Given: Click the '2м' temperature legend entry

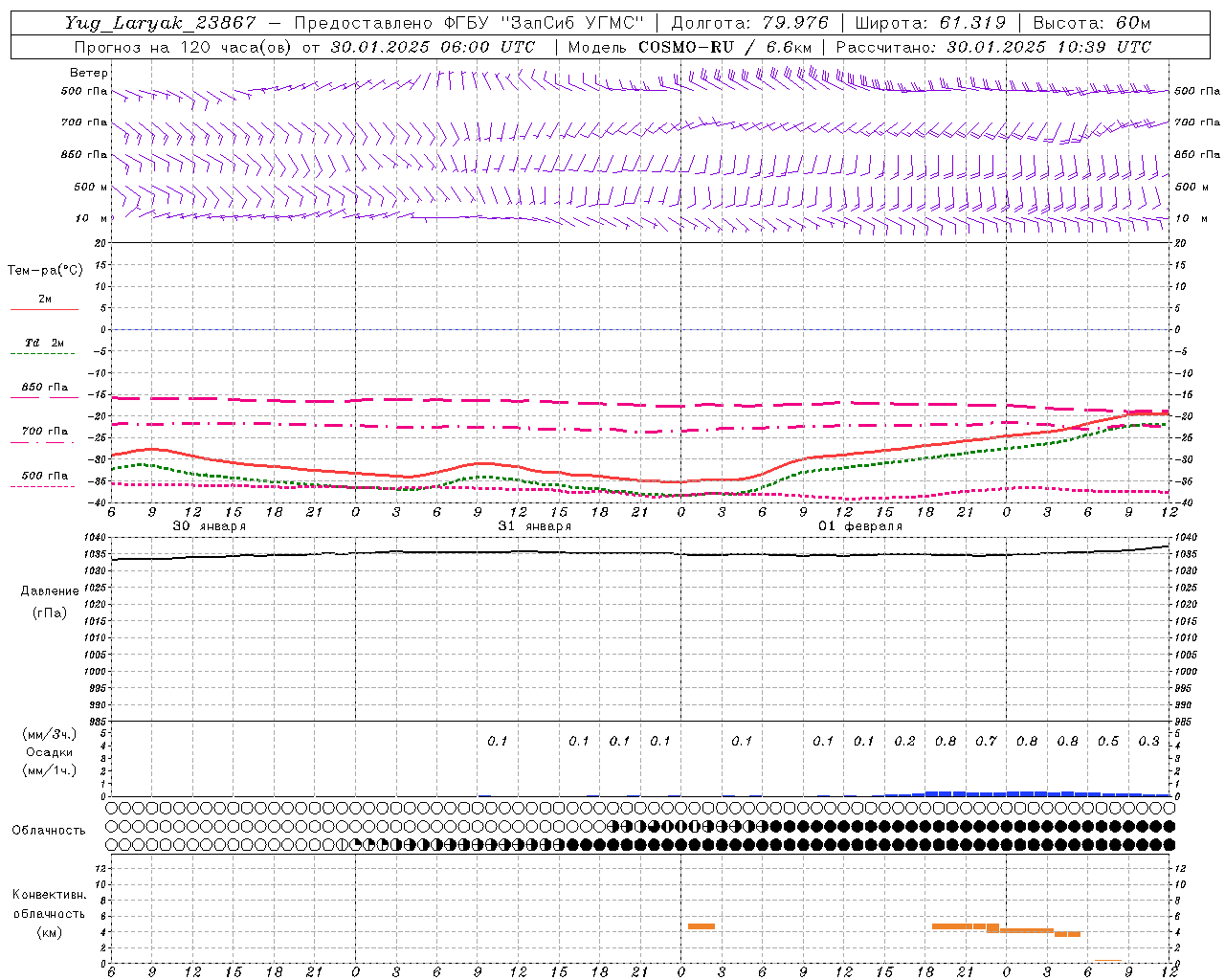Looking at the screenshot, I should coord(45,300).
